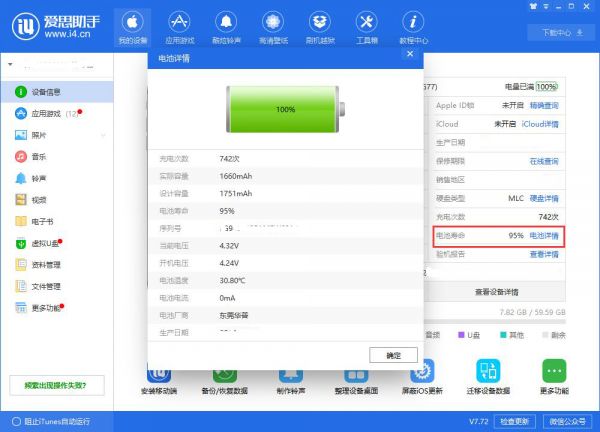This screenshot has height=432, width=600.
Task: Select 铃声 in the sidebar
Action: pos(57,178)
